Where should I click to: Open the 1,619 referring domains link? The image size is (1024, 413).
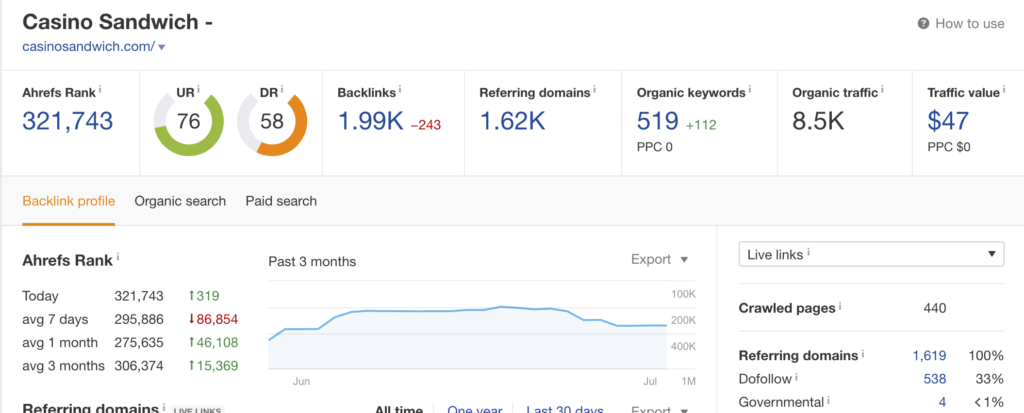[x=929, y=356]
